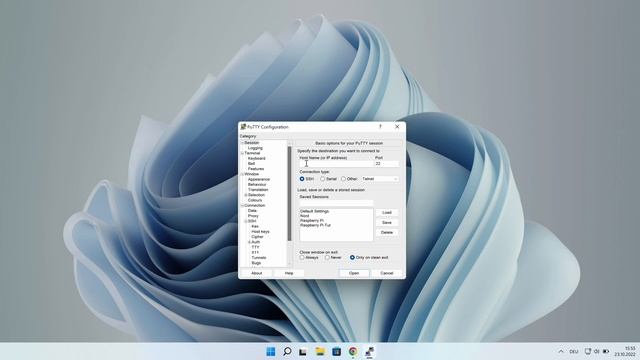Select Cipher in the category tree

[257, 237]
